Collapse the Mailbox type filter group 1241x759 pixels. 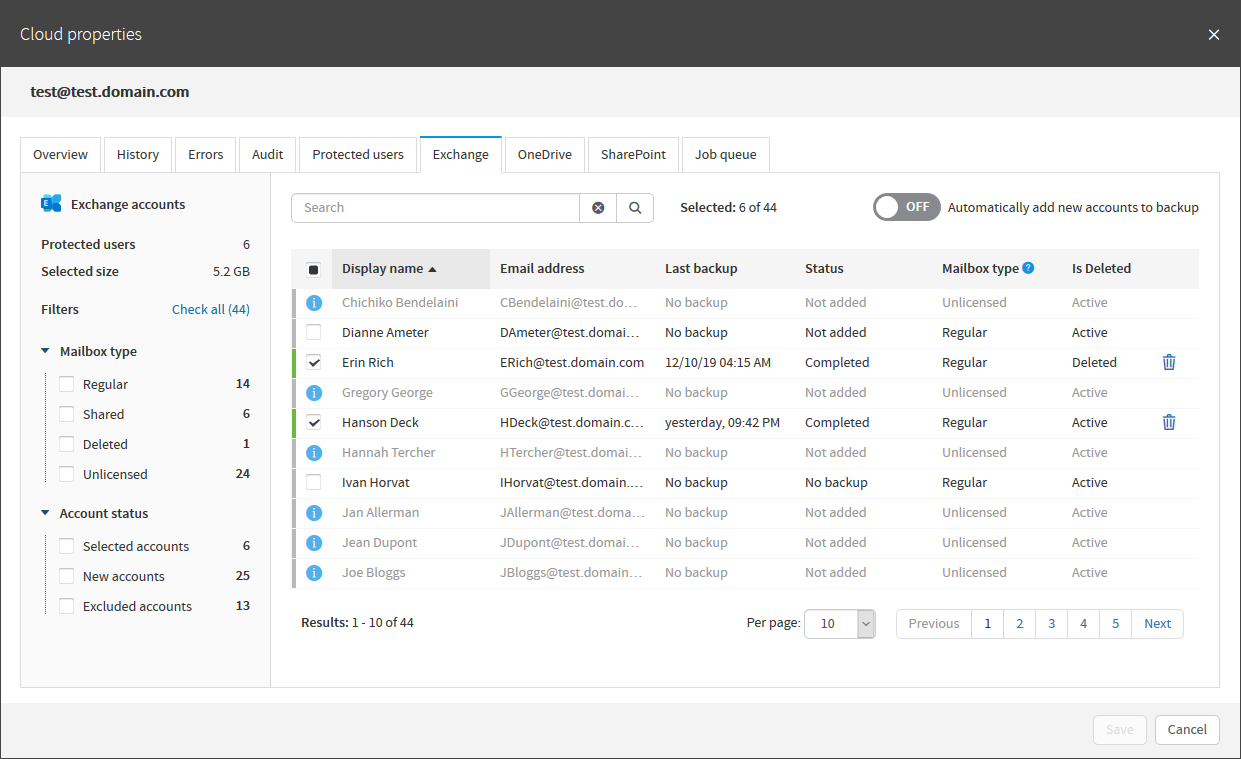point(45,351)
